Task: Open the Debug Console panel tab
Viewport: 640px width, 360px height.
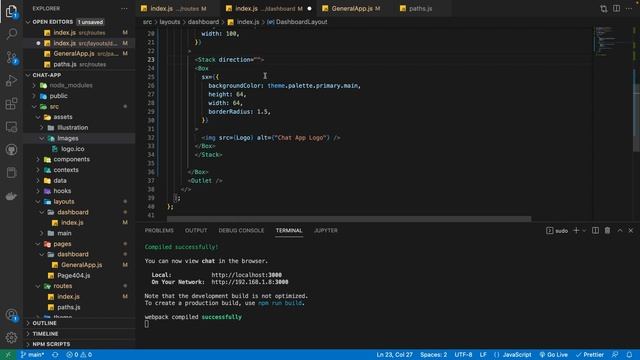Action: click(x=241, y=231)
